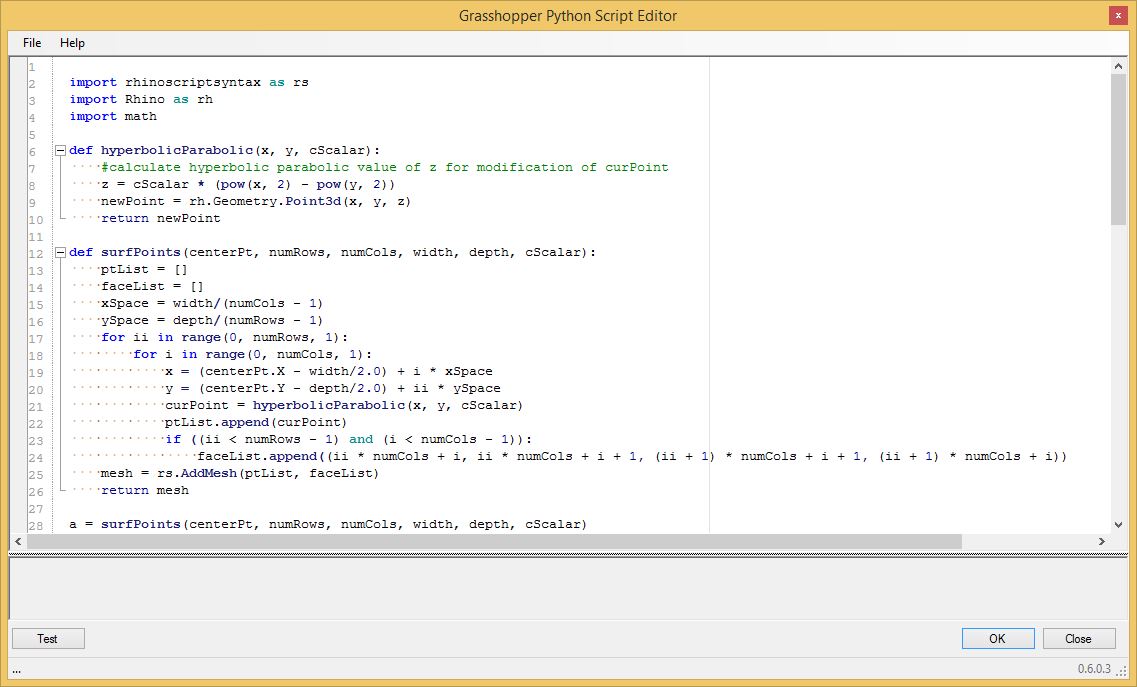Open the File menu
Image resolution: width=1137 pixels, height=687 pixels.
pos(32,43)
